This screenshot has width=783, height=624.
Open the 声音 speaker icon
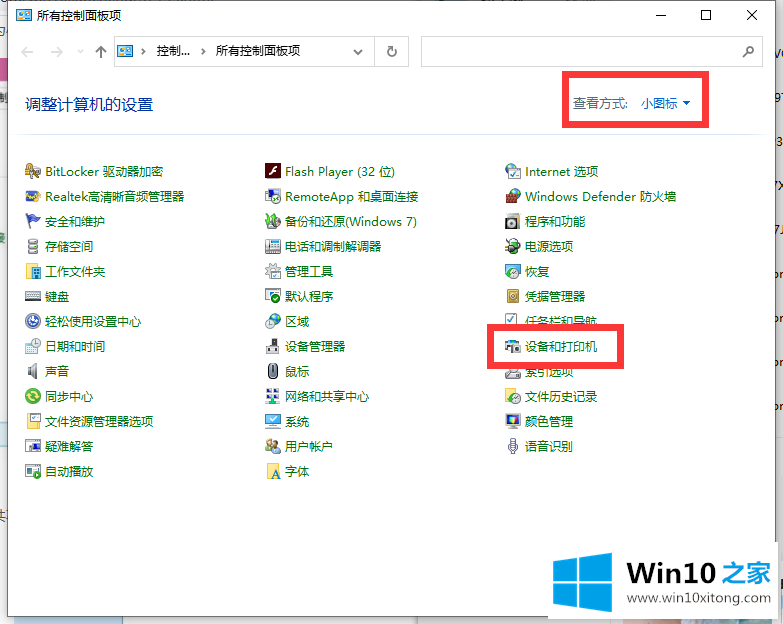(32, 371)
